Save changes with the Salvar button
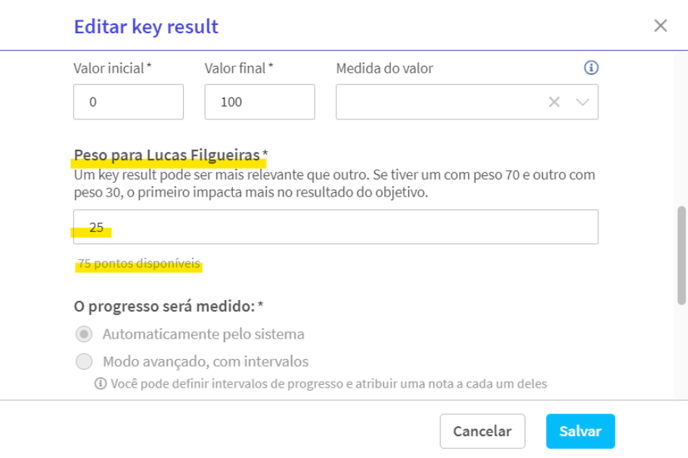Viewport: 688px width, 458px height. coord(580,431)
